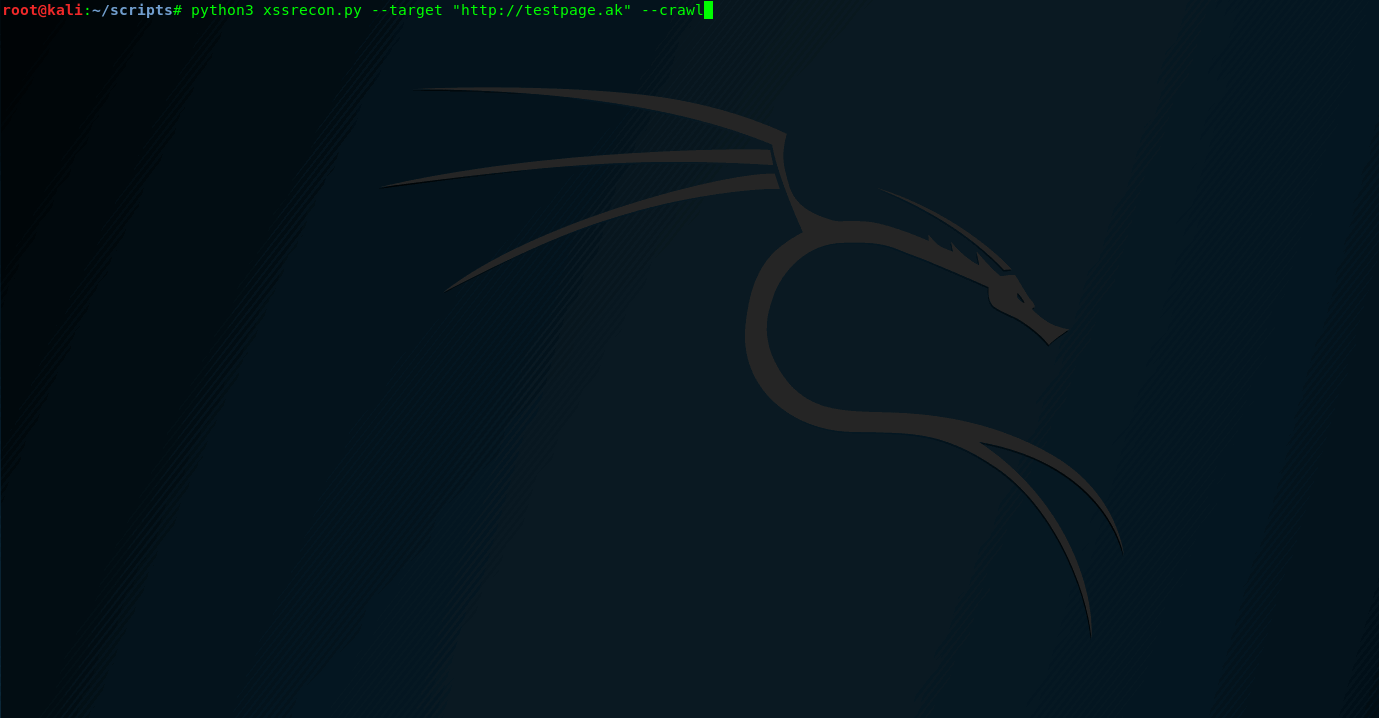Click the "root@kali" prompt text

coord(42,10)
